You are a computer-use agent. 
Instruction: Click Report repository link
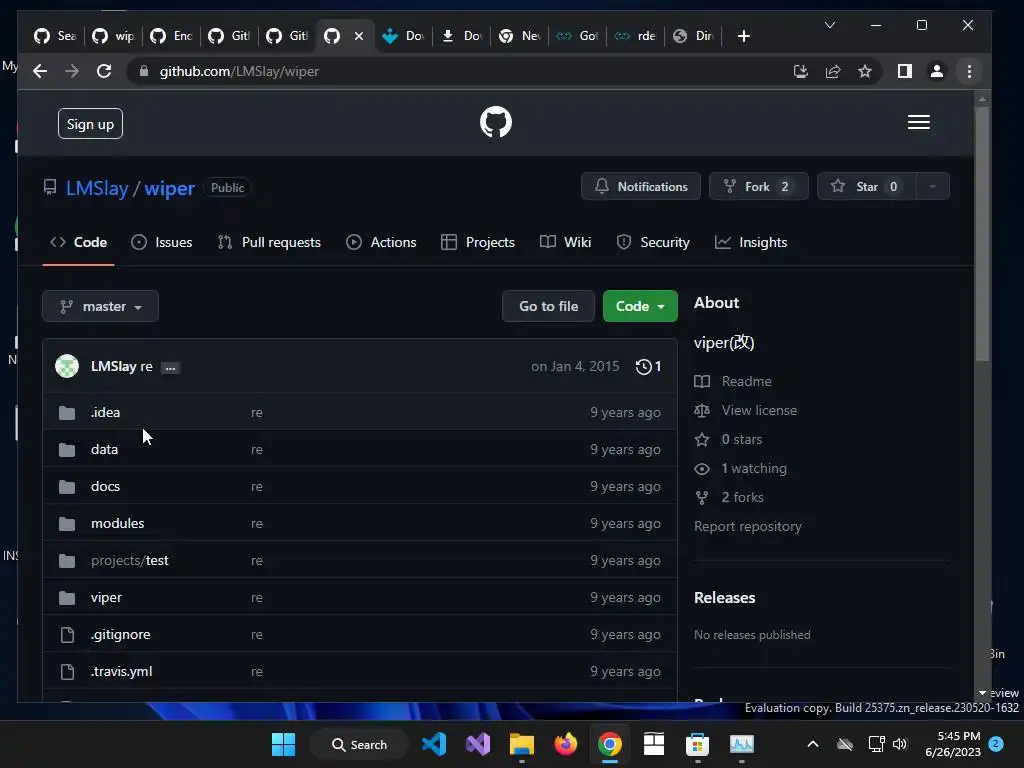(x=748, y=526)
